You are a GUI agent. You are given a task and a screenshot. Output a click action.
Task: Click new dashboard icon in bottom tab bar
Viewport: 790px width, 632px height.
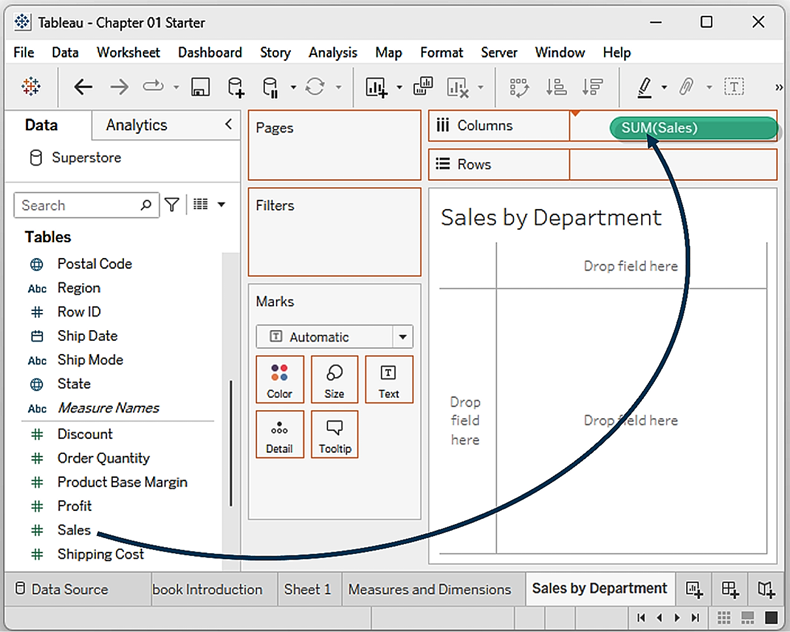point(730,589)
